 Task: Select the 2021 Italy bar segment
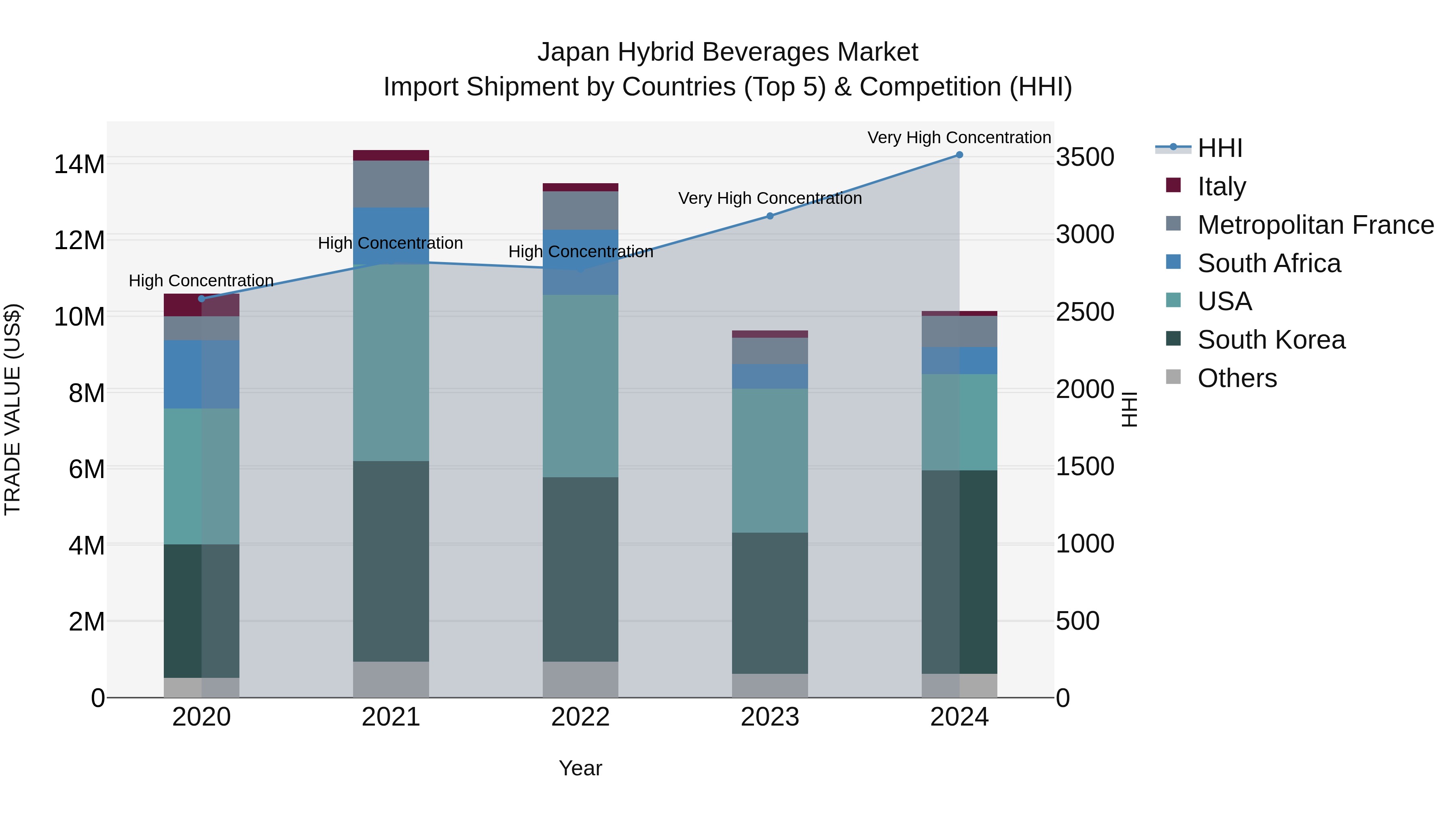391,155
